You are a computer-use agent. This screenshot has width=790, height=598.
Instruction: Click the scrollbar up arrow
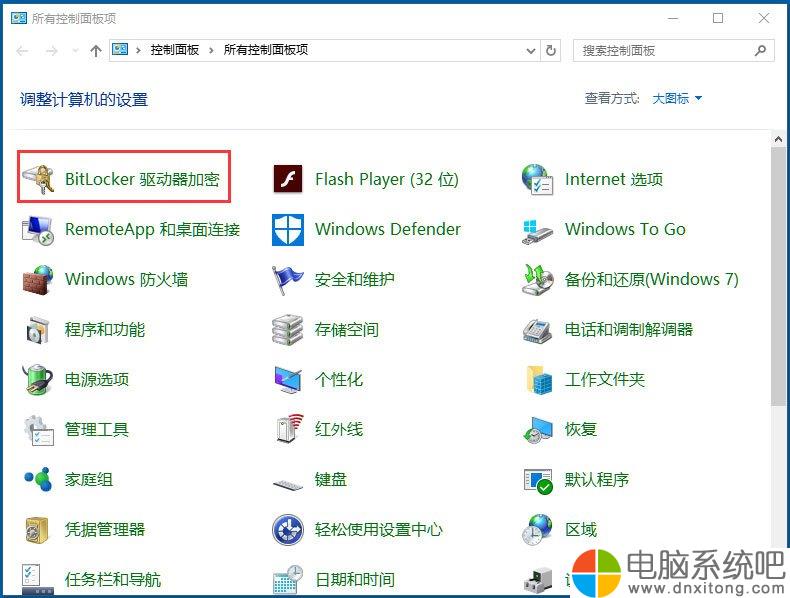tap(778, 139)
